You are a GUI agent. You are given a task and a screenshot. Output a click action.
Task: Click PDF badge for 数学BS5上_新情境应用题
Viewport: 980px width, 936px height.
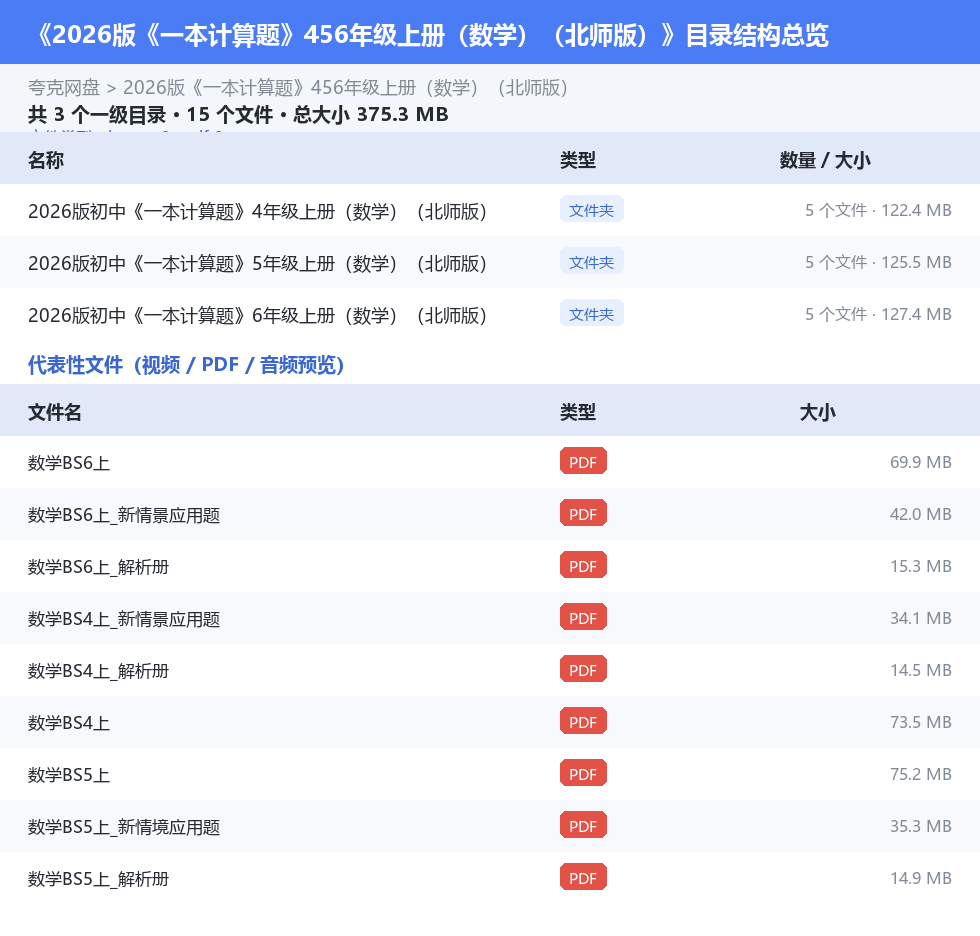[583, 825]
